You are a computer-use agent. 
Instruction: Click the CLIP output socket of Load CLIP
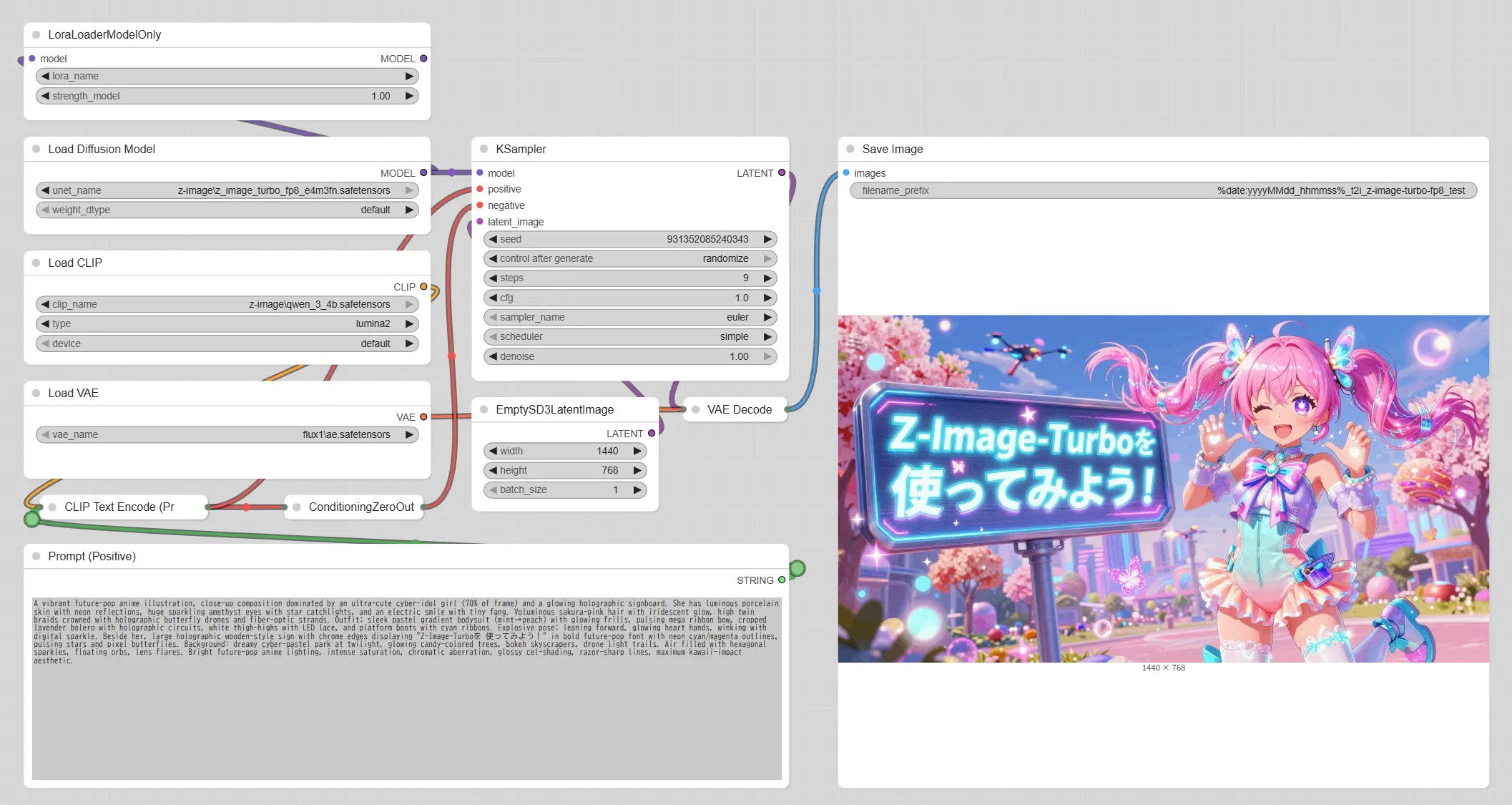tap(423, 287)
